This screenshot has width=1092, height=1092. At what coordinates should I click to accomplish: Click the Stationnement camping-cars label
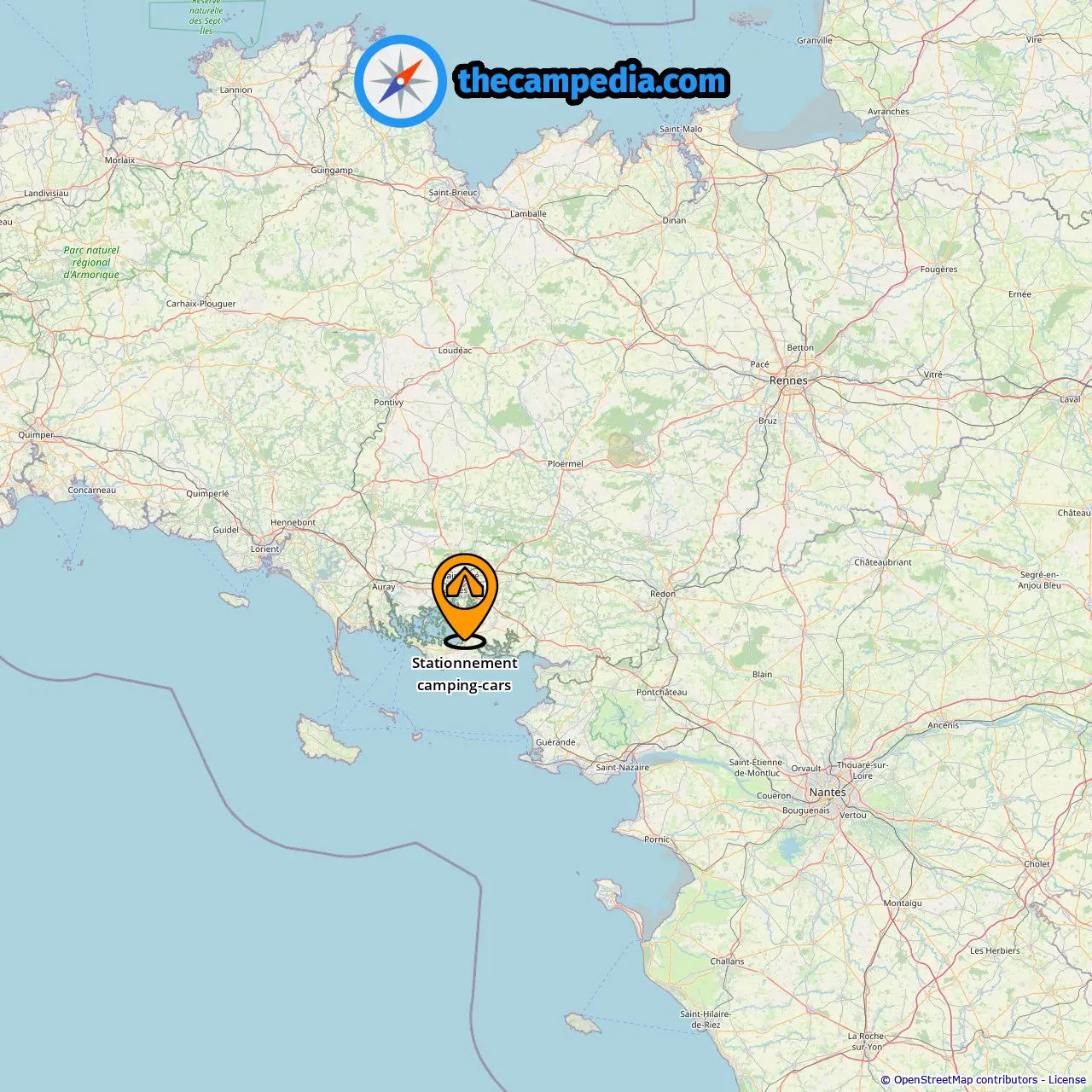click(464, 674)
